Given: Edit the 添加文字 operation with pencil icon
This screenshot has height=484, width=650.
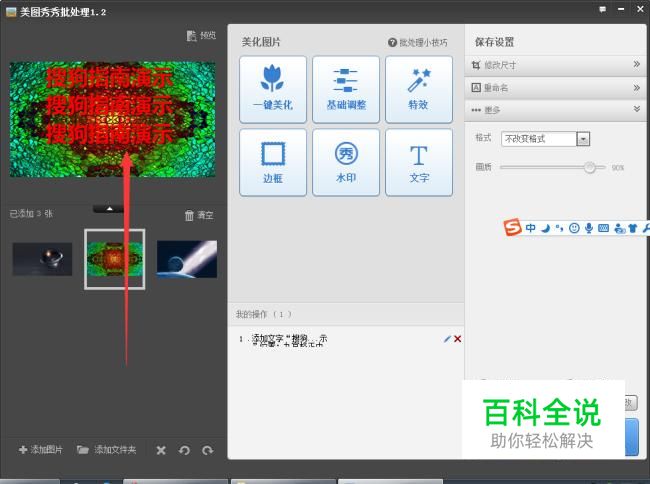Looking at the screenshot, I should click(x=447, y=339).
